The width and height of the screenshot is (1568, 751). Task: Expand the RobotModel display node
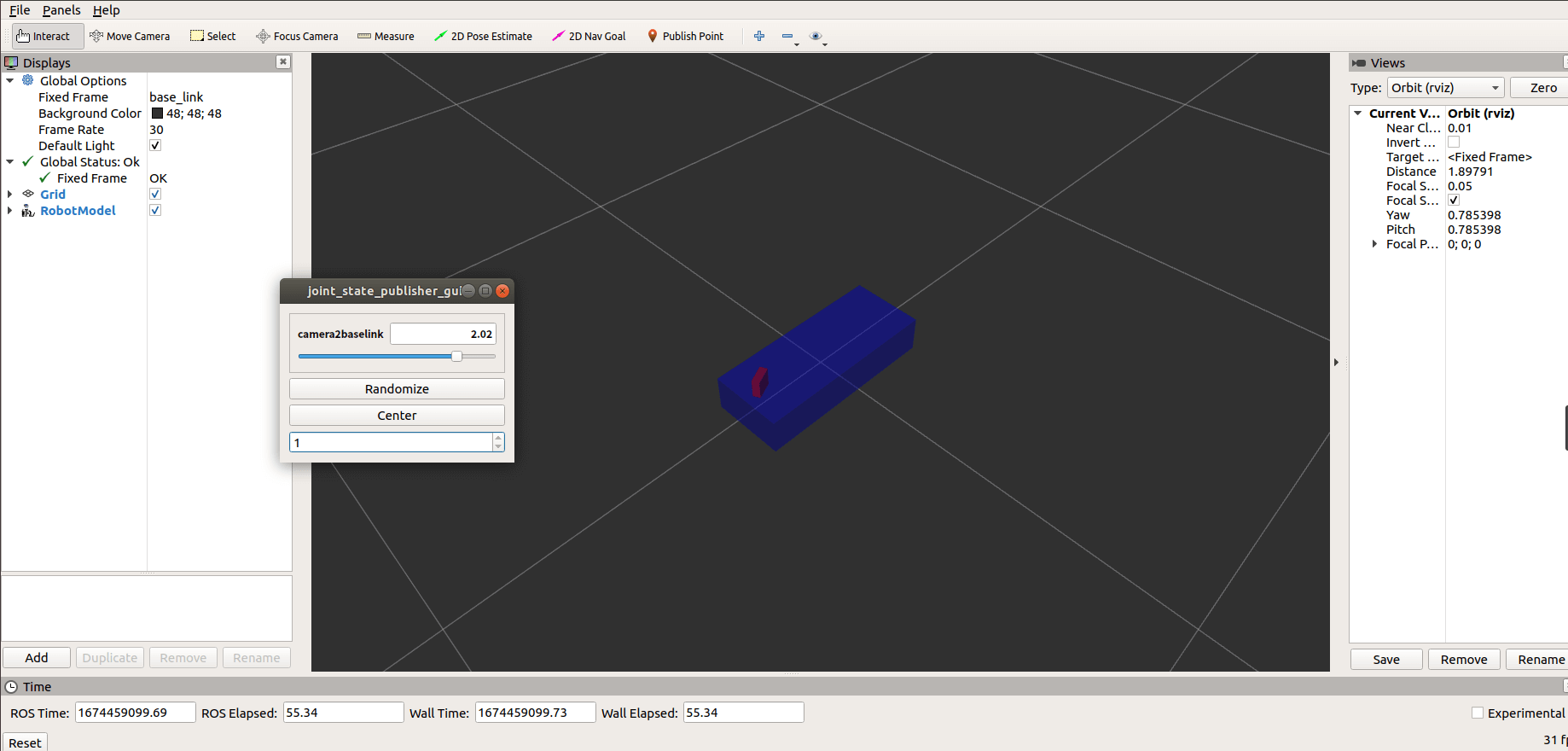(x=10, y=210)
